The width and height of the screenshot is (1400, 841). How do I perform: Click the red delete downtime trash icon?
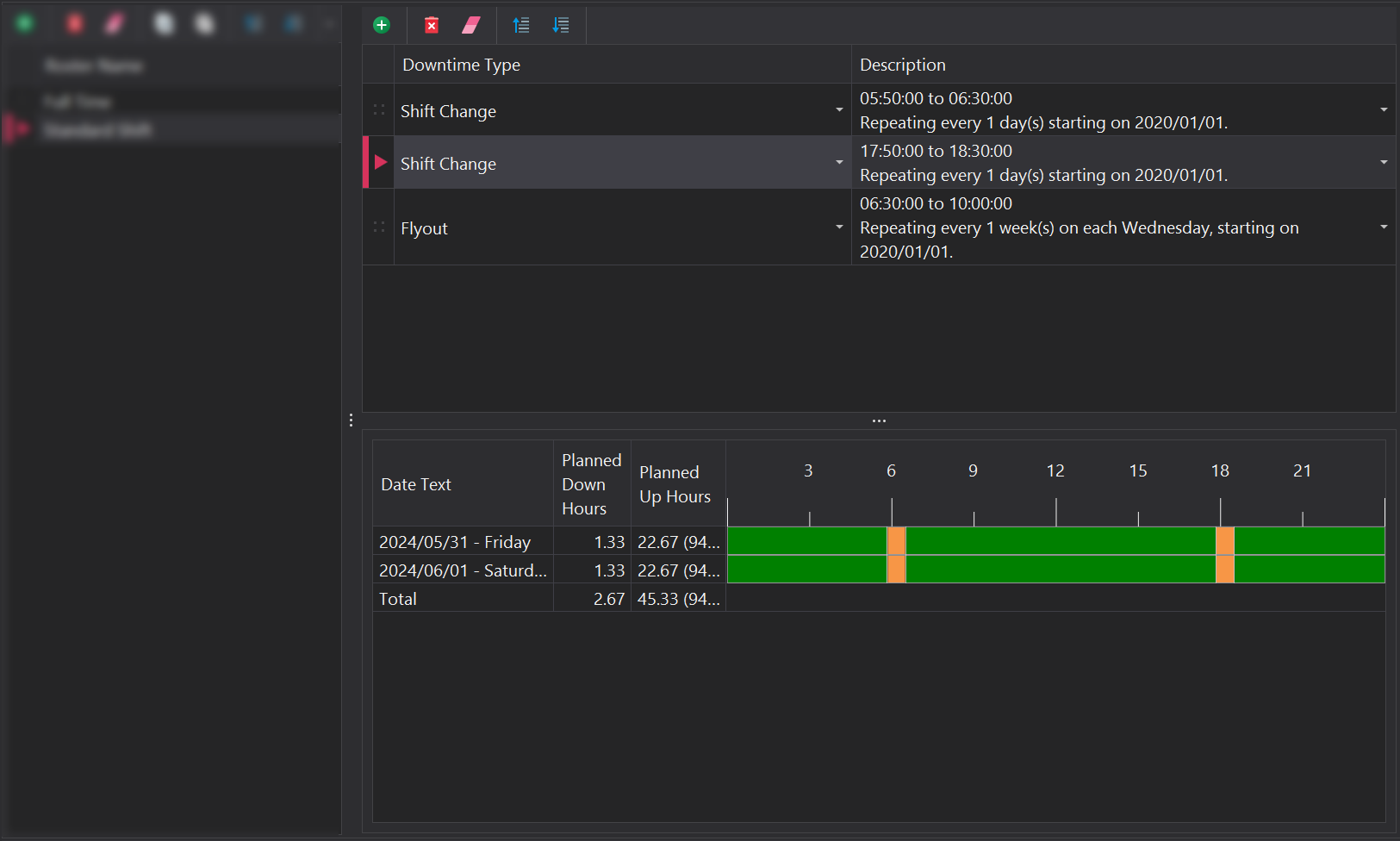coord(432,25)
